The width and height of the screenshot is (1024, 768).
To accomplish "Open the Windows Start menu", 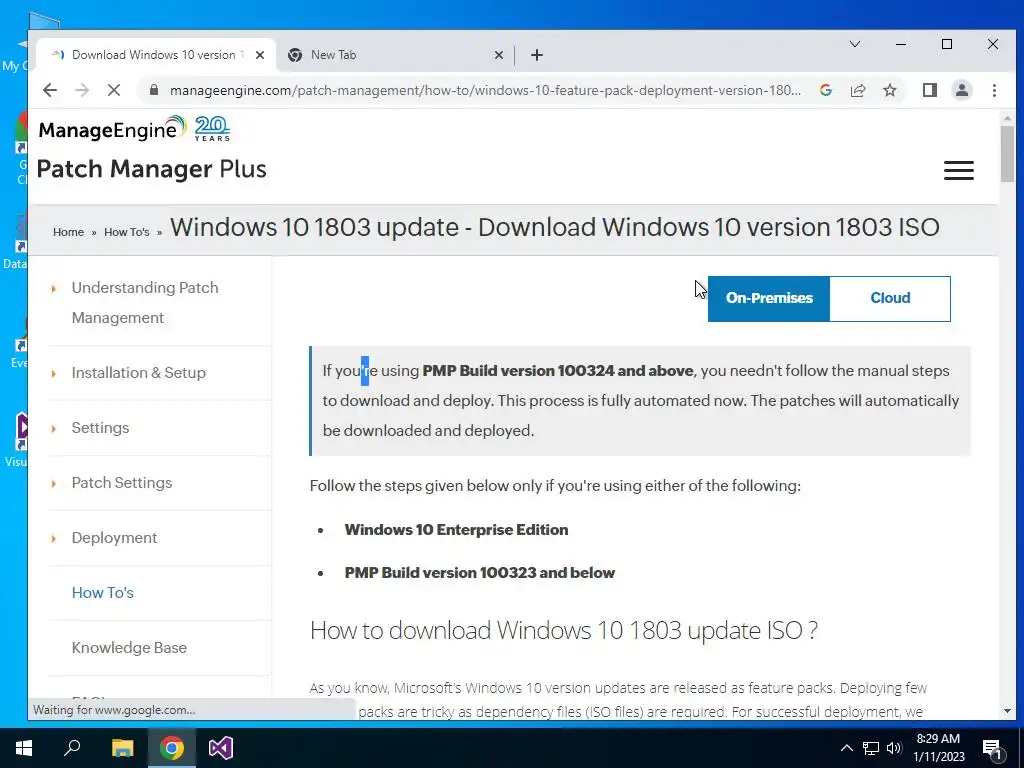I will [24, 748].
